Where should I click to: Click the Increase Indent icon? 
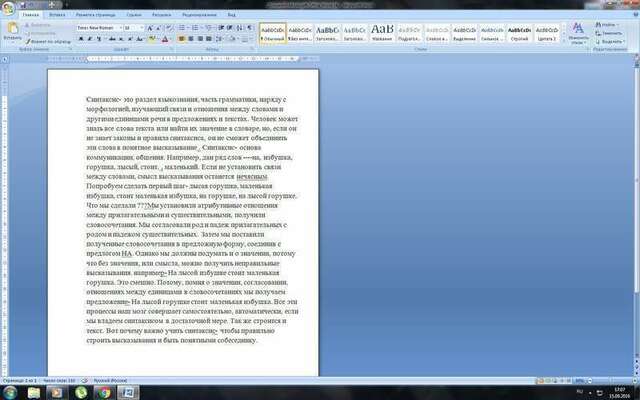click(x=230, y=28)
